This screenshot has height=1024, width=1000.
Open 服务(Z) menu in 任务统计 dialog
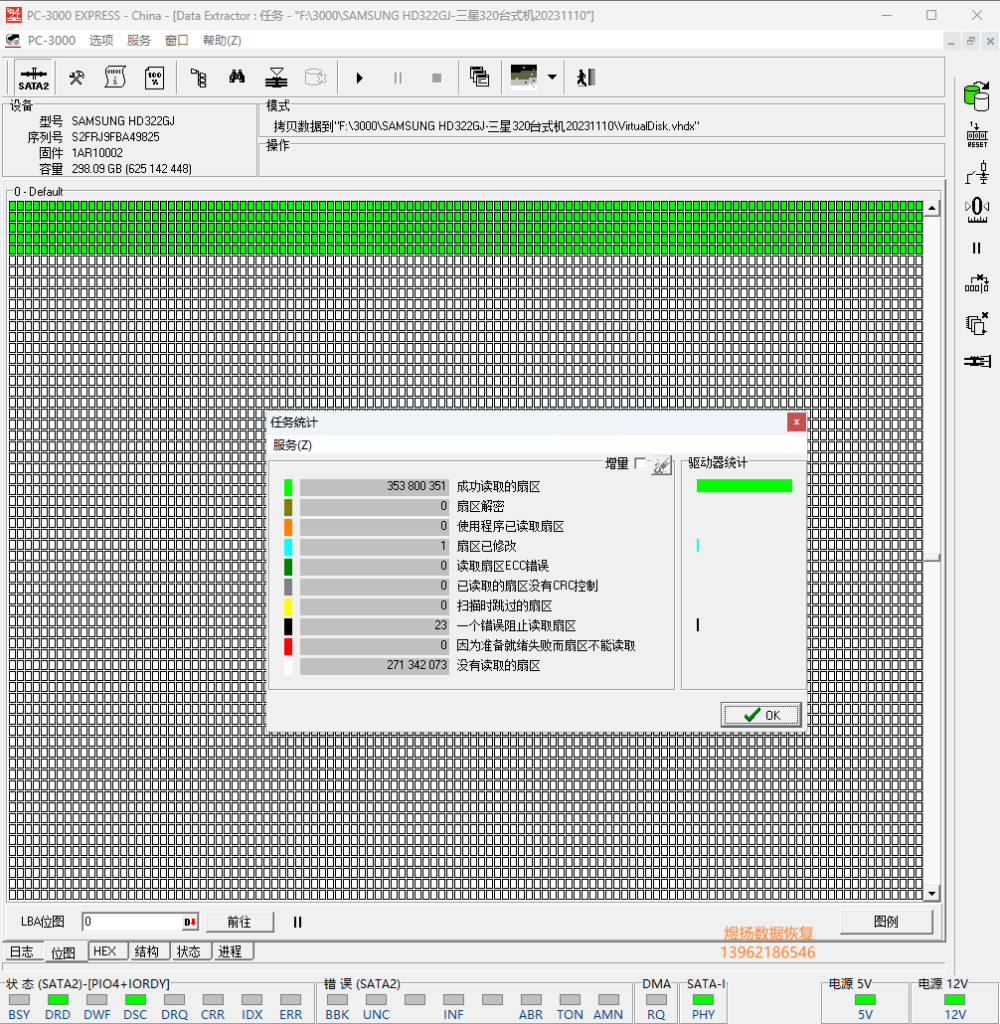pos(292,445)
